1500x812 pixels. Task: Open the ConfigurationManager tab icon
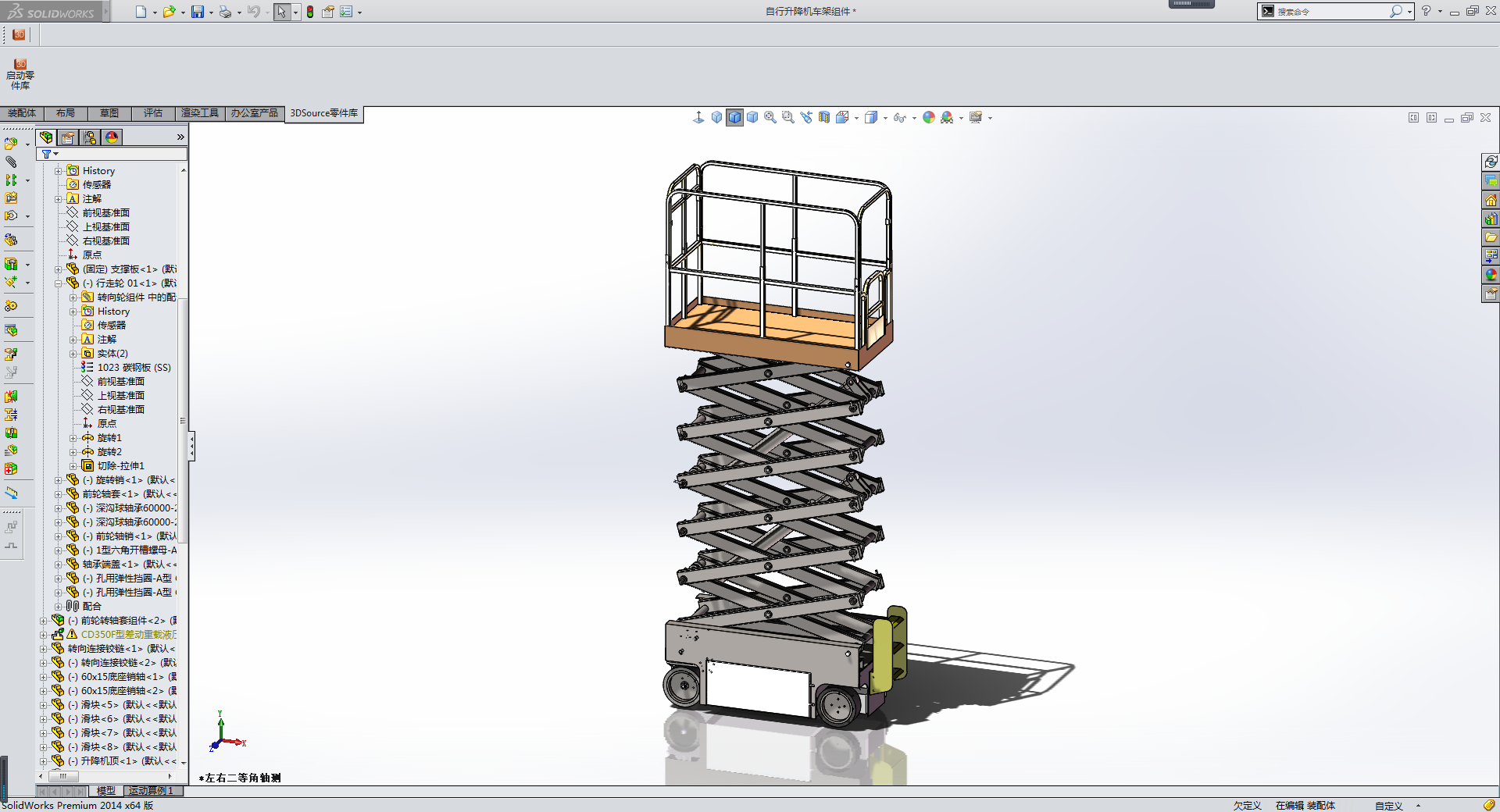(x=91, y=137)
